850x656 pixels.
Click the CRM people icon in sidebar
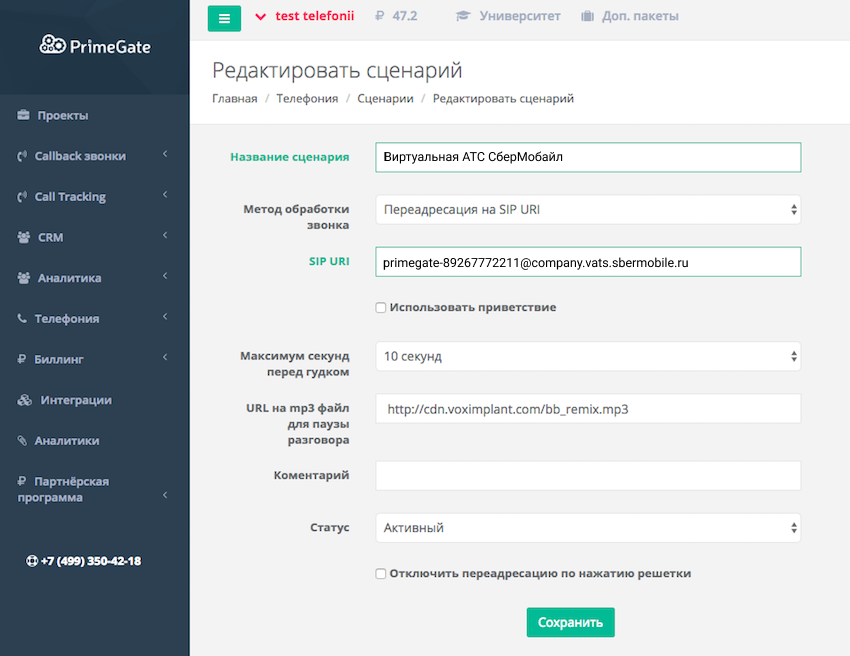(x=23, y=238)
